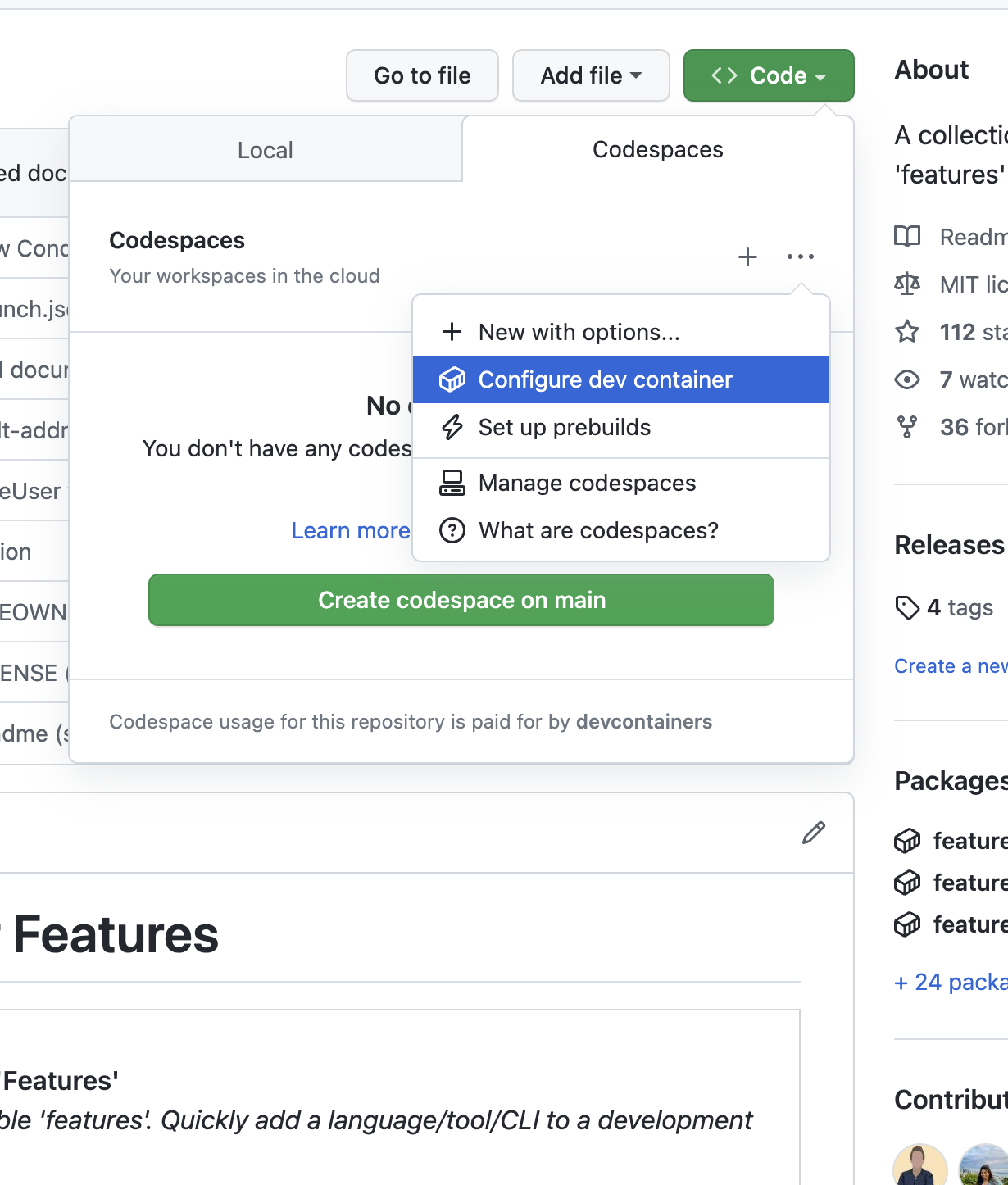Click the book Readme icon in About
1008x1185 pixels.
click(x=907, y=237)
